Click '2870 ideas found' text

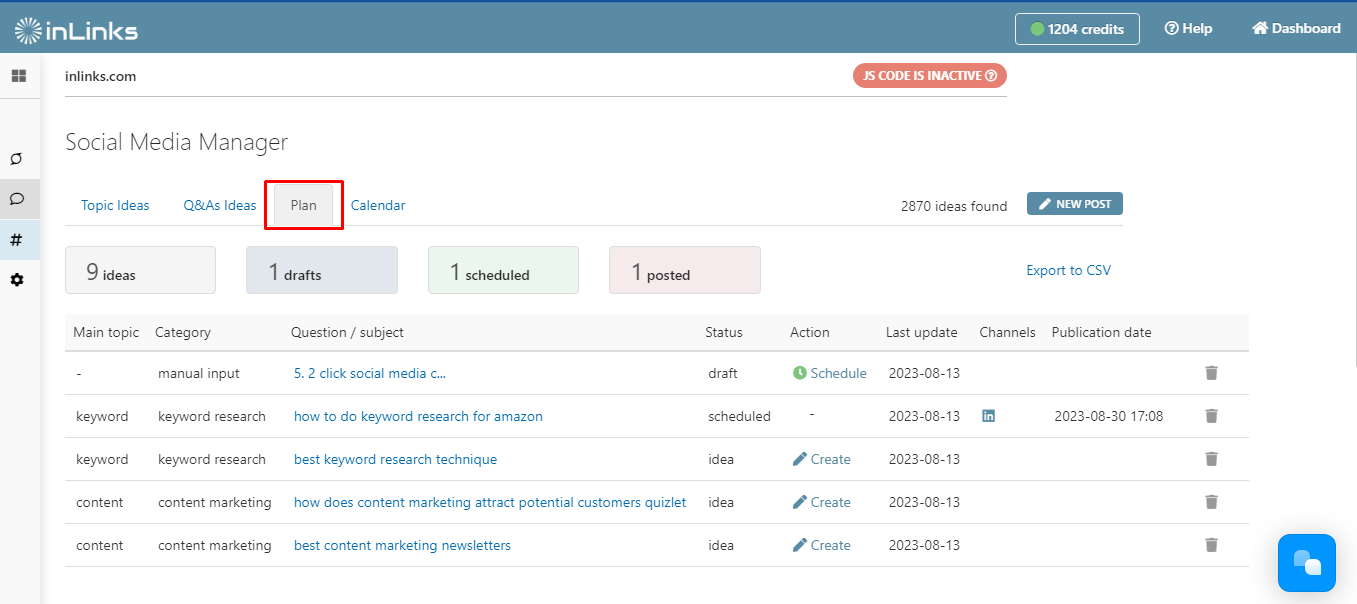954,206
